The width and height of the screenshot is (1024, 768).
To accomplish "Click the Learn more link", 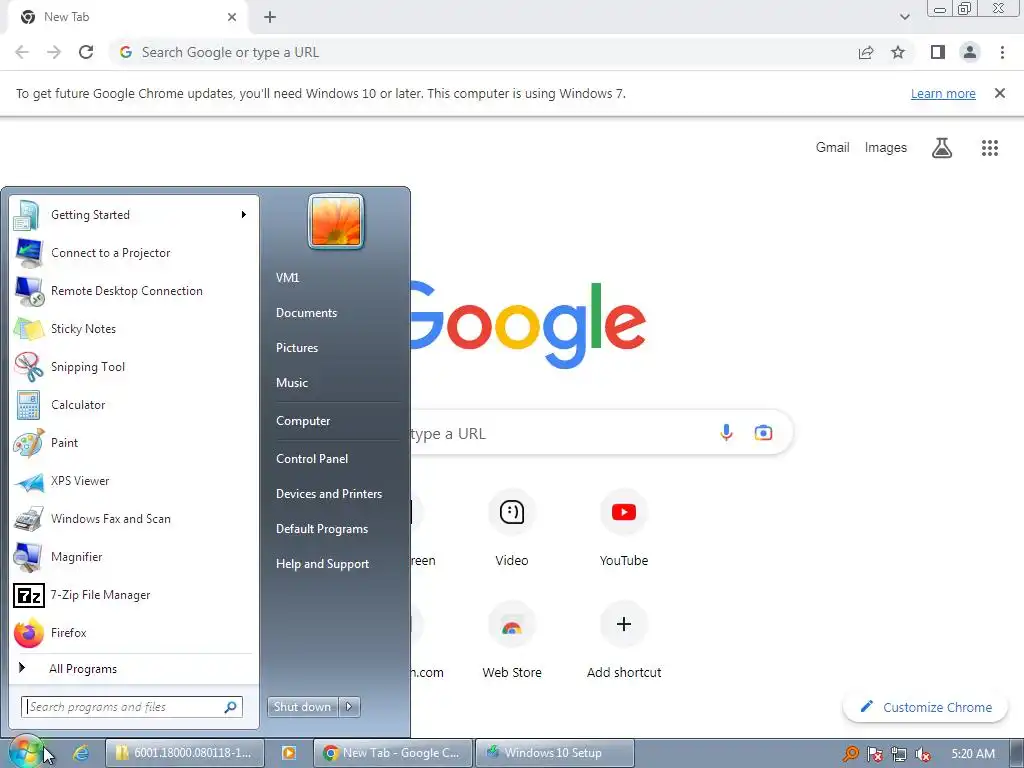I will (943, 93).
